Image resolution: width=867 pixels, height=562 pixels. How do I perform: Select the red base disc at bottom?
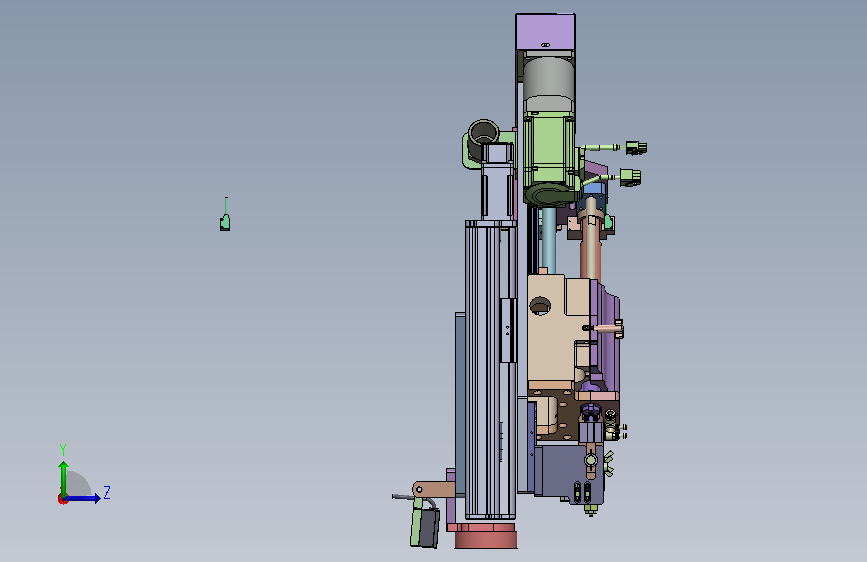point(486,539)
